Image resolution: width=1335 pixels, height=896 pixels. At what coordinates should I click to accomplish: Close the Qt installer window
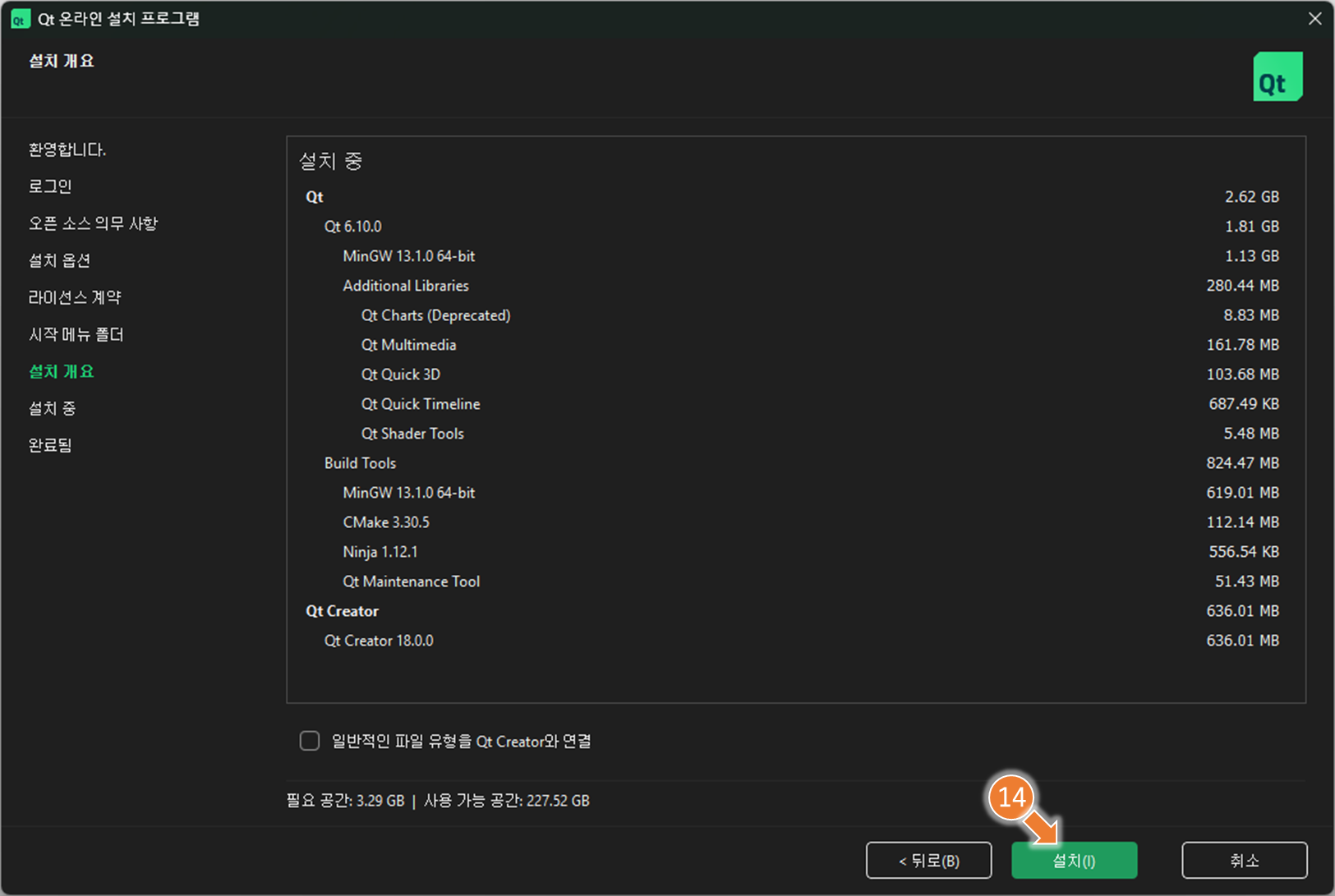click(1314, 18)
